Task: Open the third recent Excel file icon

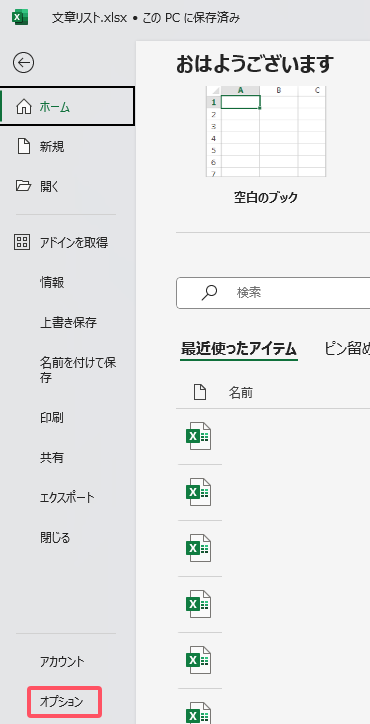Action: (199, 548)
